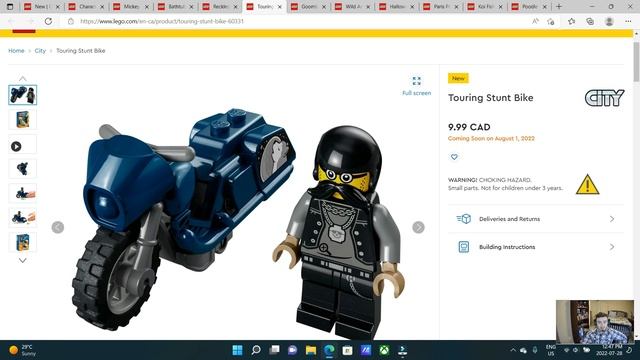Open the Full screen image view
Image resolution: width=640 pixels, height=360 pixels.
[416, 86]
